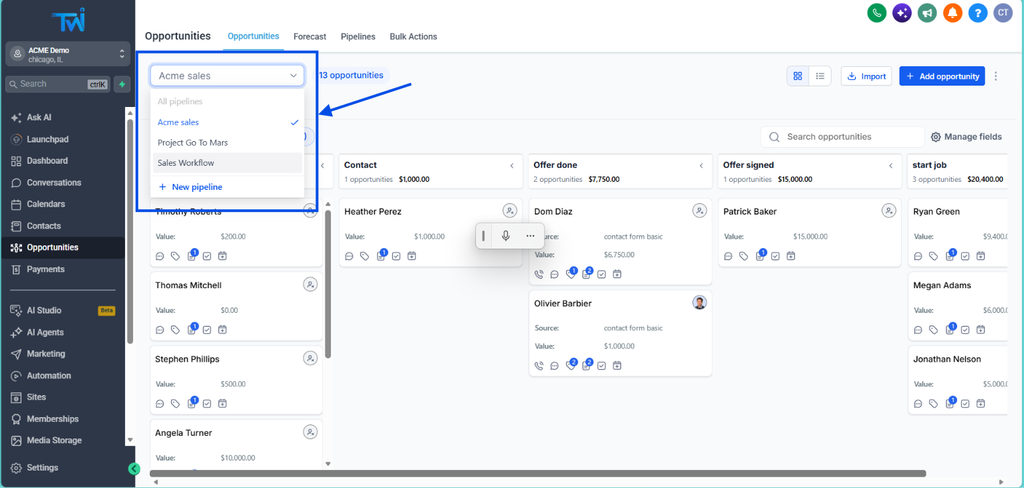
Task: Click the call icon on Dom Diaz card
Action: (539, 274)
